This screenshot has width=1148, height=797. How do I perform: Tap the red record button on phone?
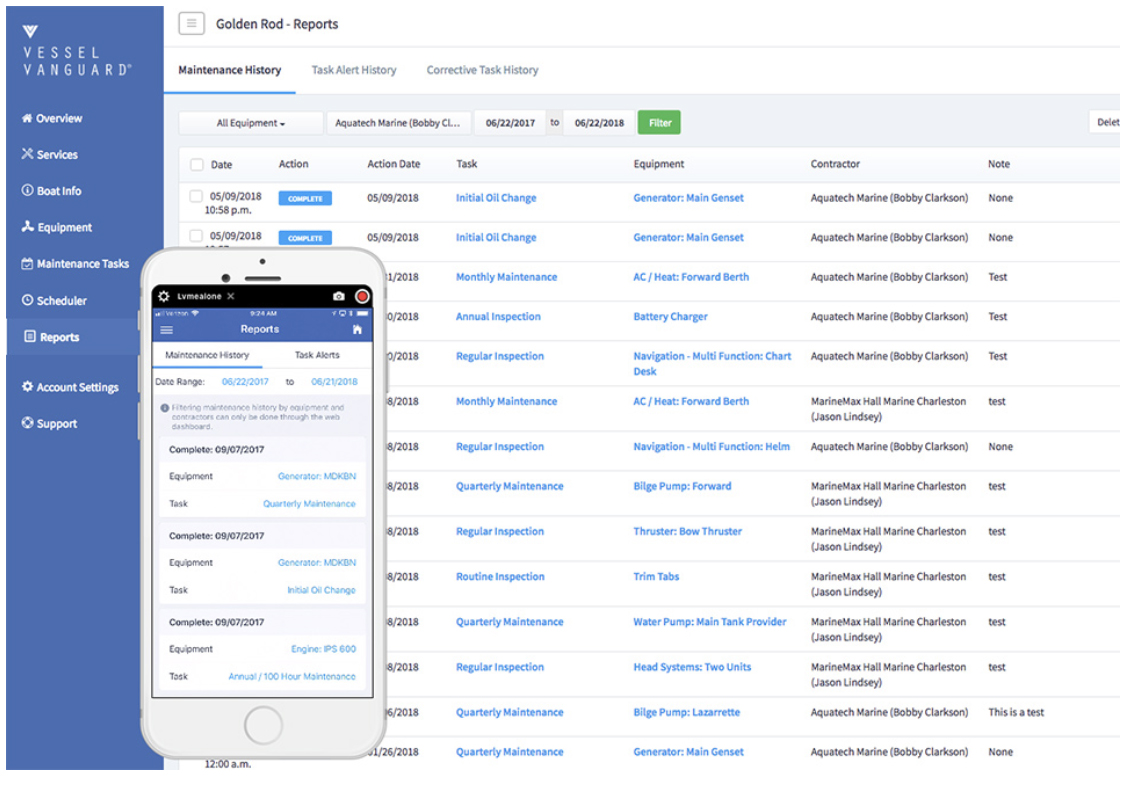362,296
